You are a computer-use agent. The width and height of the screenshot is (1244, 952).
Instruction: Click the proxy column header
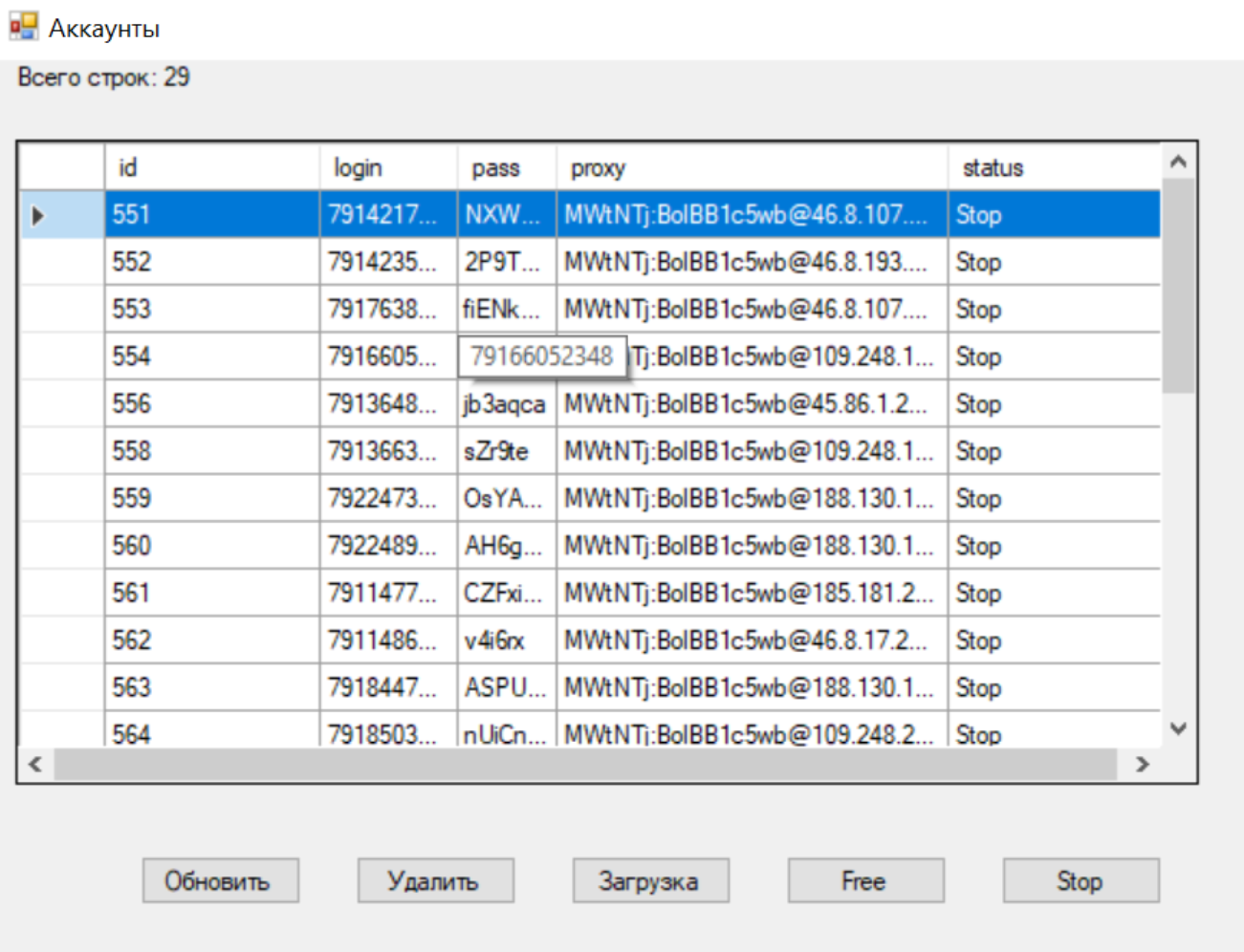pyautogui.click(x=751, y=167)
